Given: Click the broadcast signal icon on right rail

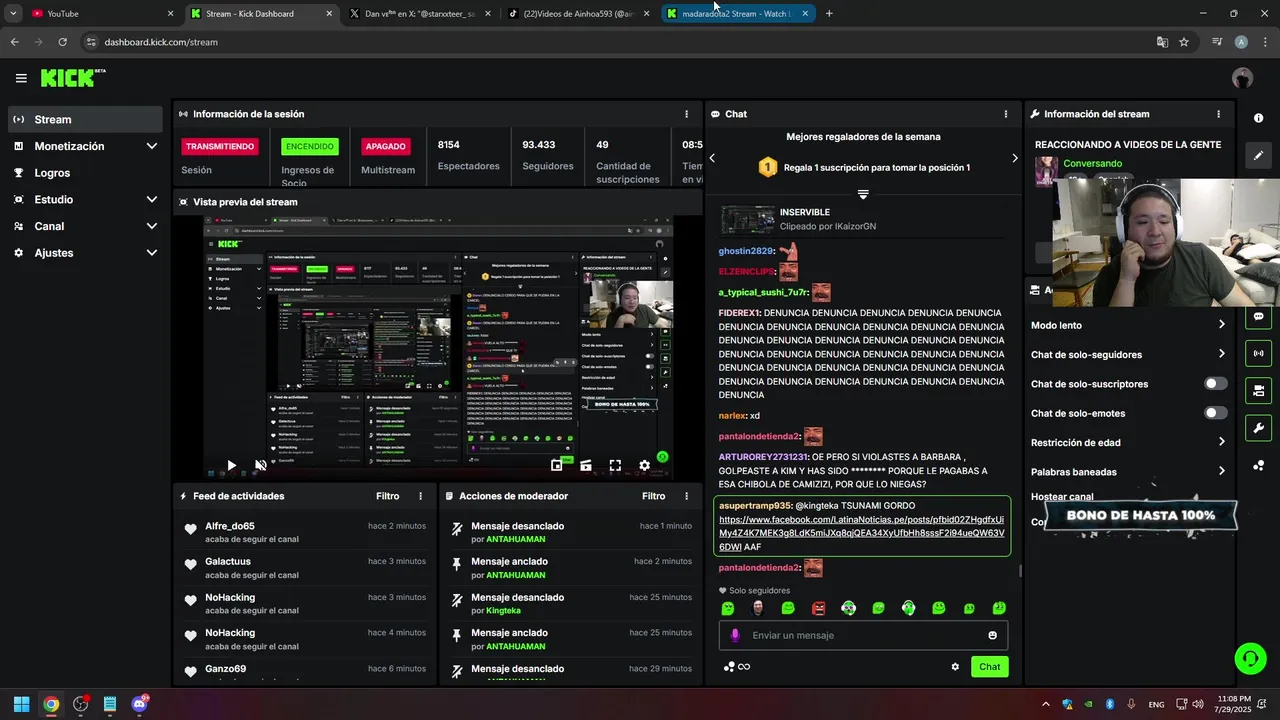Looking at the screenshot, I should pyautogui.click(x=1258, y=353).
